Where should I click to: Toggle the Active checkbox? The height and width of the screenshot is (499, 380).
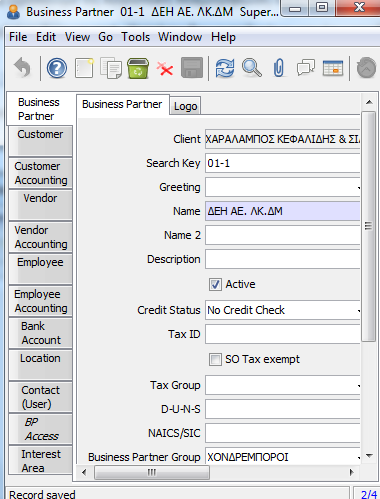coord(215,284)
